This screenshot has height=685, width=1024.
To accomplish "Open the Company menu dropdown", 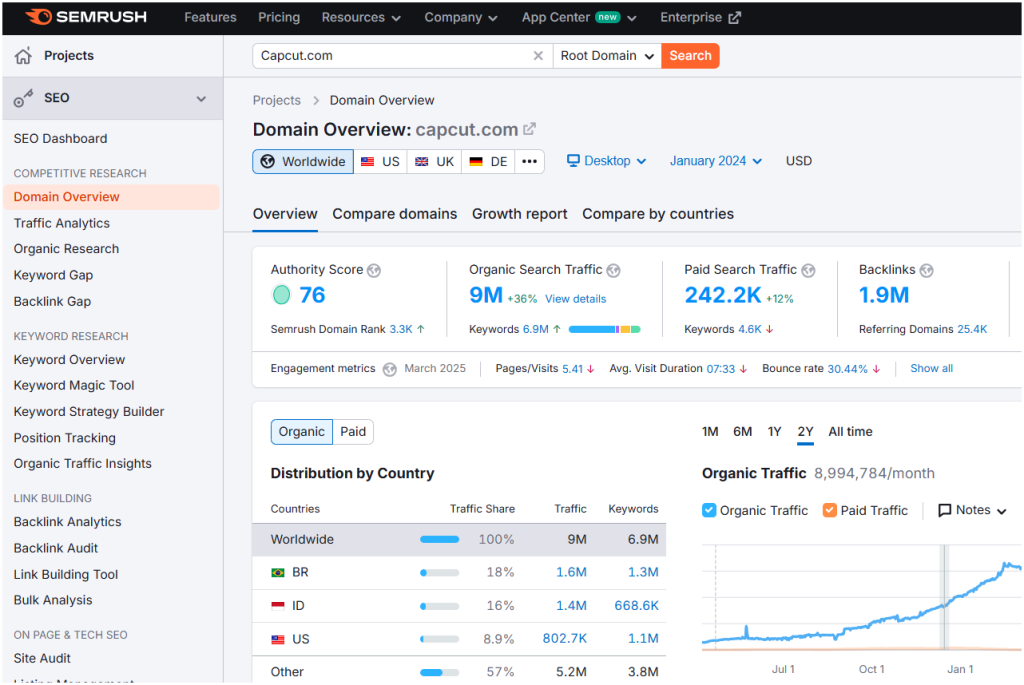I will click(x=460, y=18).
